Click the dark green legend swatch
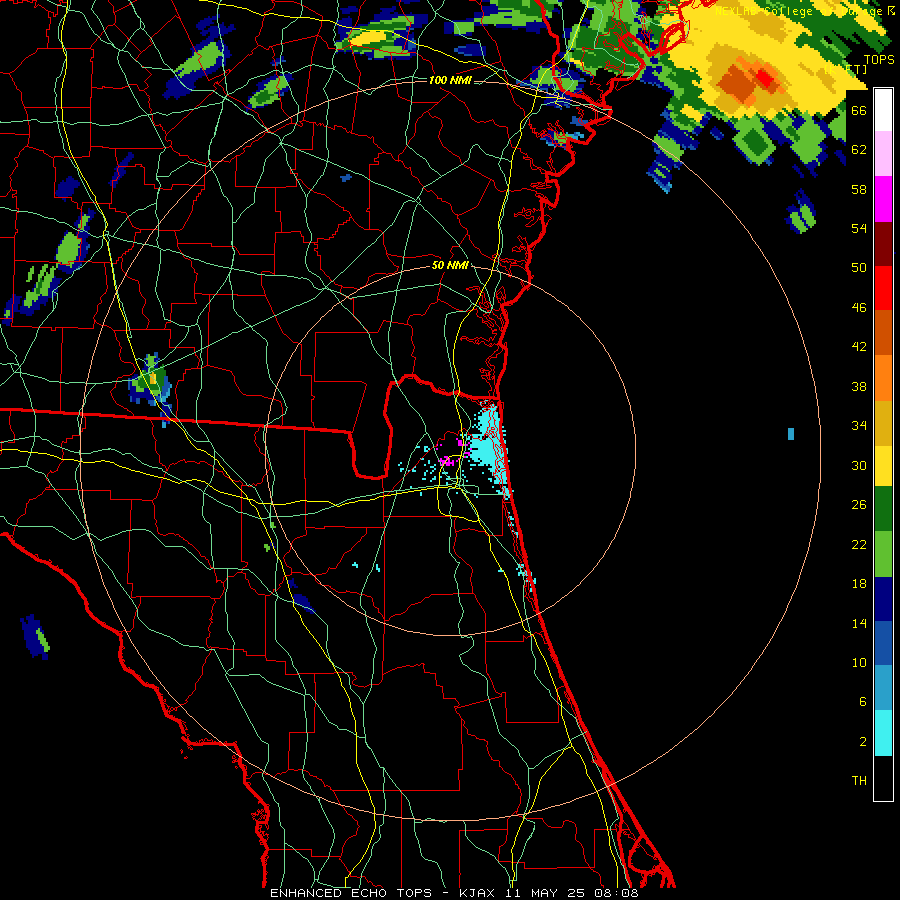Image resolution: width=900 pixels, height=900 pixels. tap(883, 509)
